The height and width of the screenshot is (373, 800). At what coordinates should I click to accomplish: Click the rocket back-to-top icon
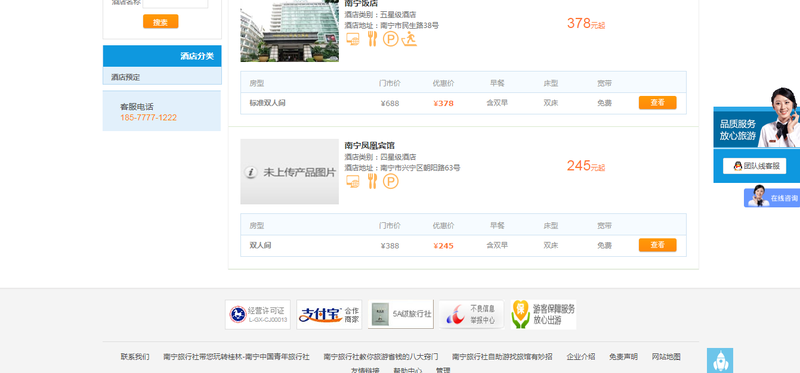719,360
